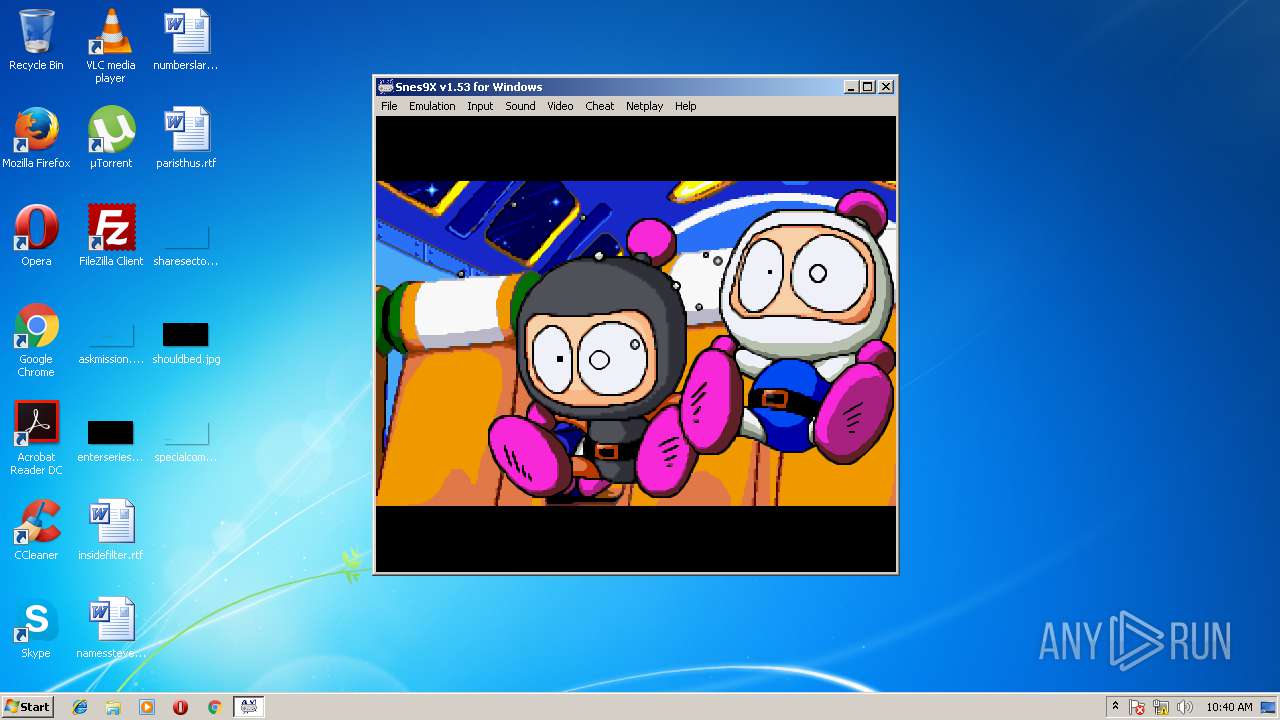Image resolution: width=1280 pixels, height=720 pixels.
Task: Open Windows Explorer folder in taskbar
Action: (x=113, y=707)
